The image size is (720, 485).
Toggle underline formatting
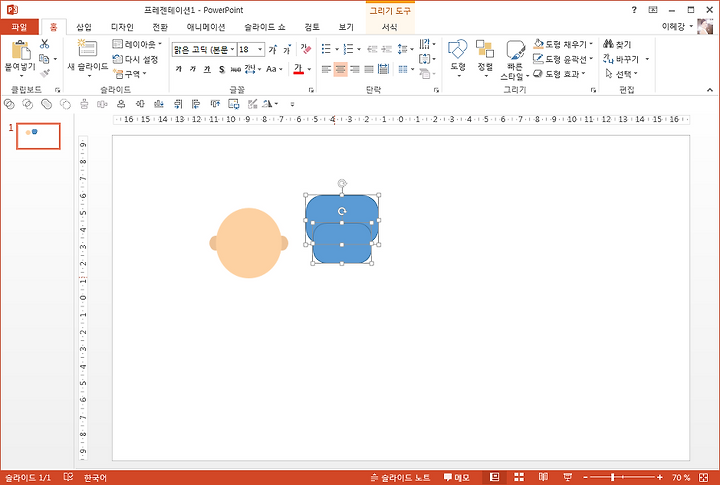click(207, 69)
